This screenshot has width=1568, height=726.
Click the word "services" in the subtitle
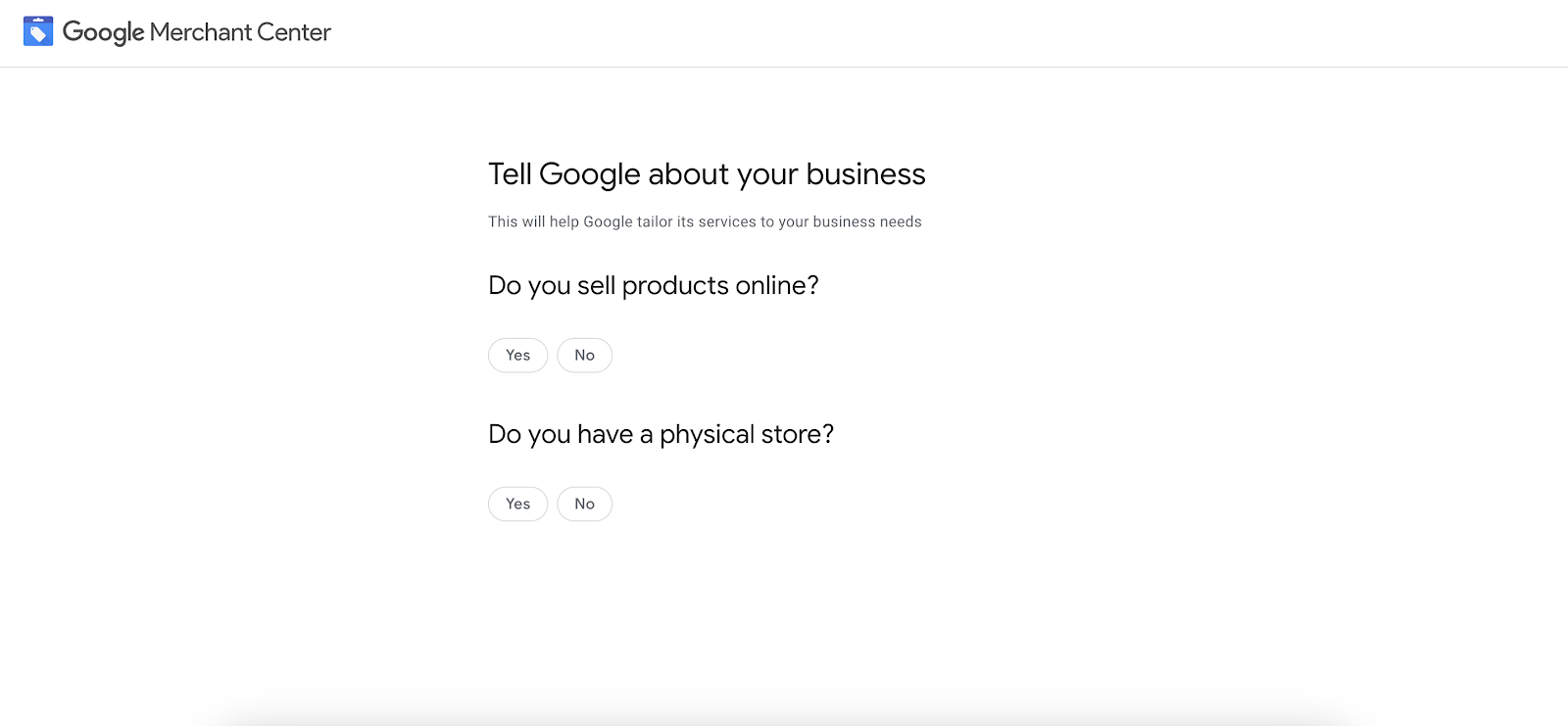(727, 221)
